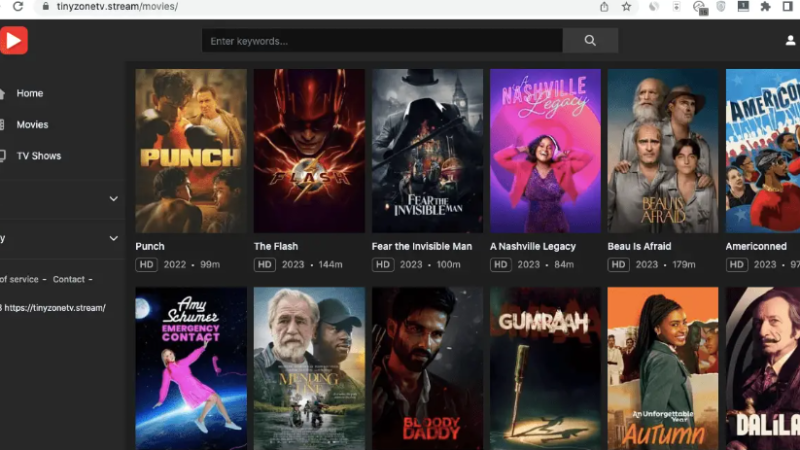This screenshot has height=450, width=800.
Task: Open The Flash movie title link
Action: click(276, 246)
